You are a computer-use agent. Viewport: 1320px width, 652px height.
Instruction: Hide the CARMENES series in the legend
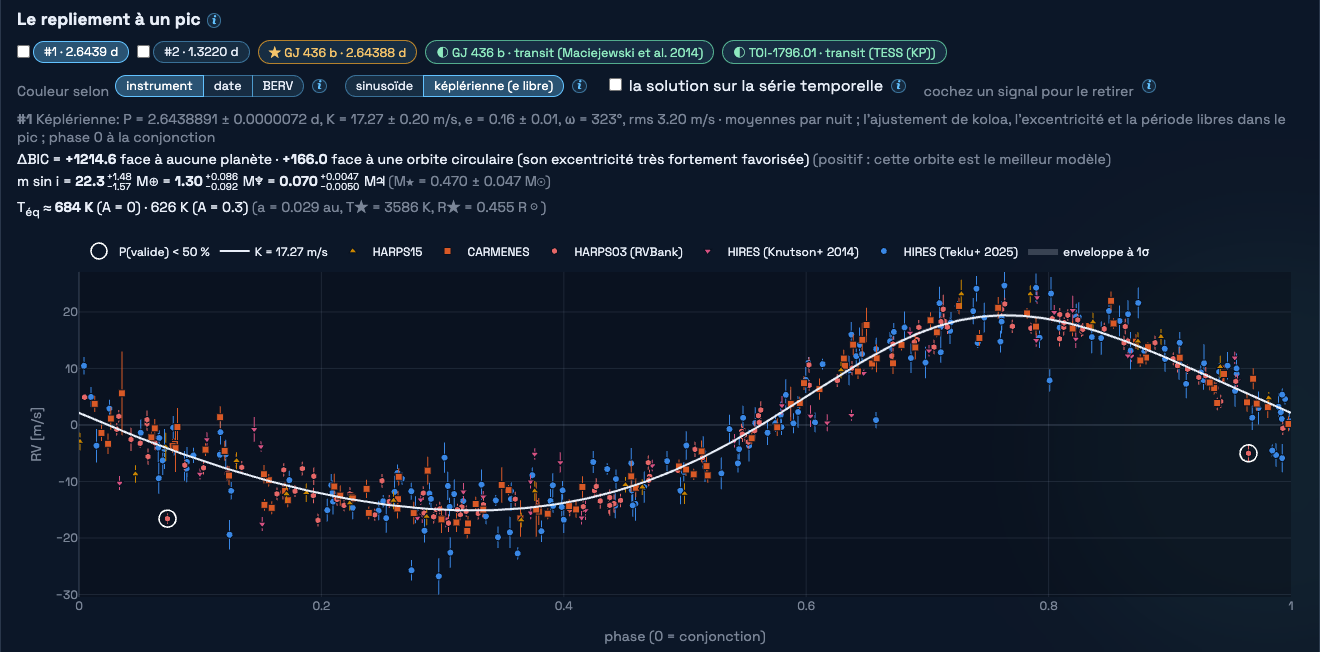click(x=487, y=251)
